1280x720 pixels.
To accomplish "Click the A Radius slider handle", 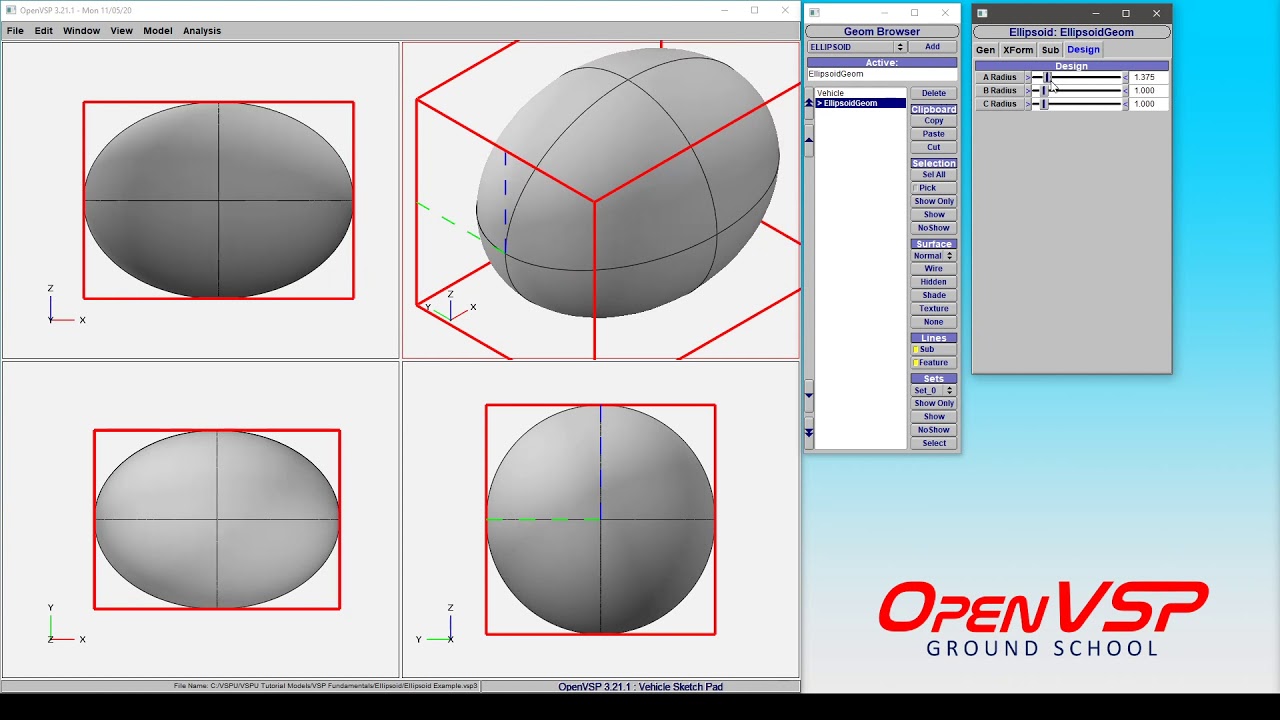I will tap(1047, 77).
